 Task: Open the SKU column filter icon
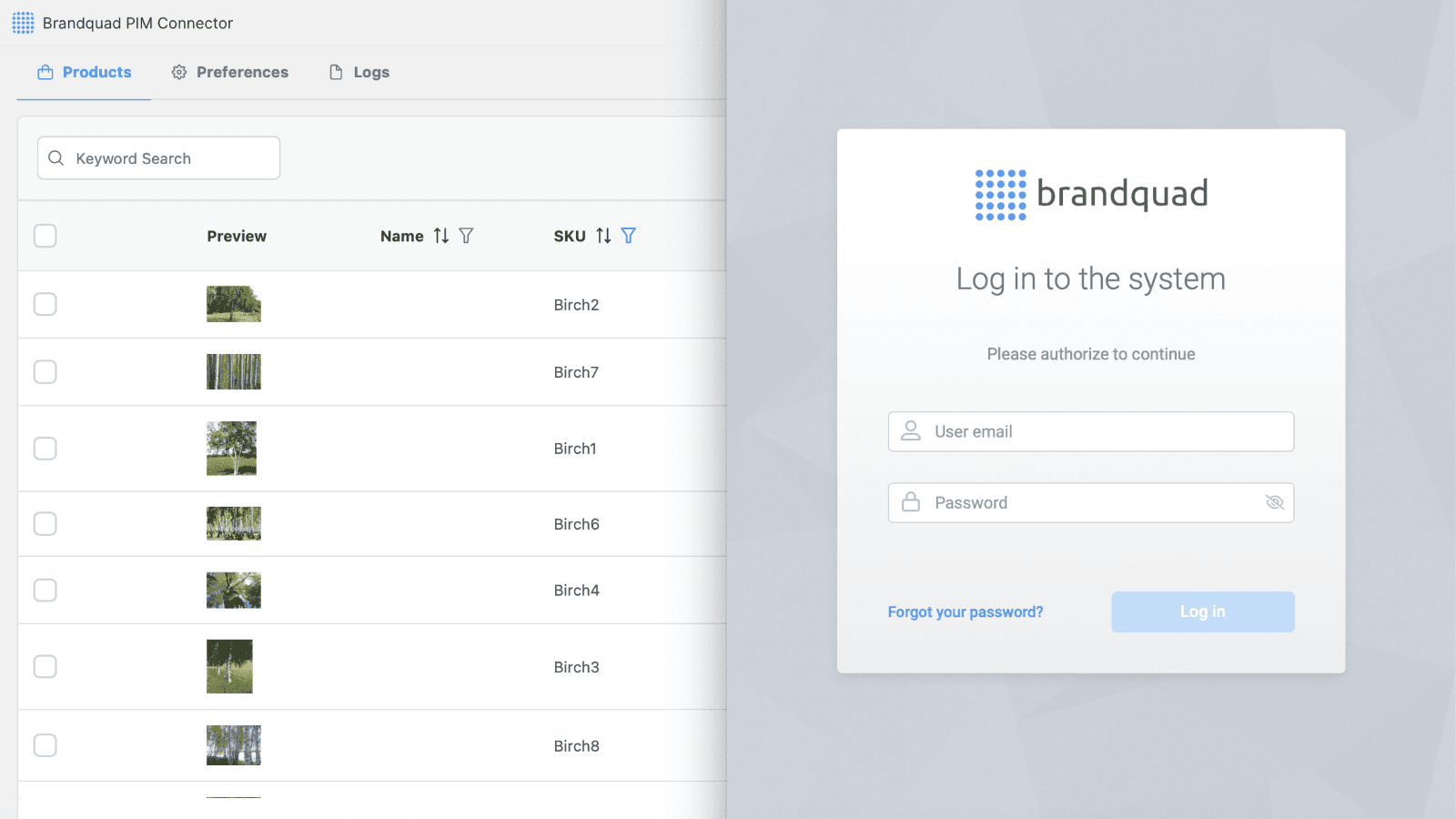[628, 236]
